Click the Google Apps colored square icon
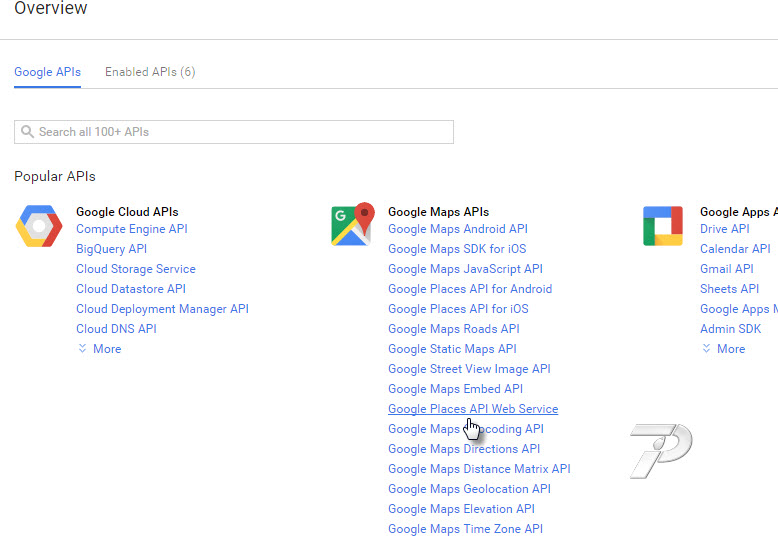Viewport: 778px width, 545px height. (662, 226)
